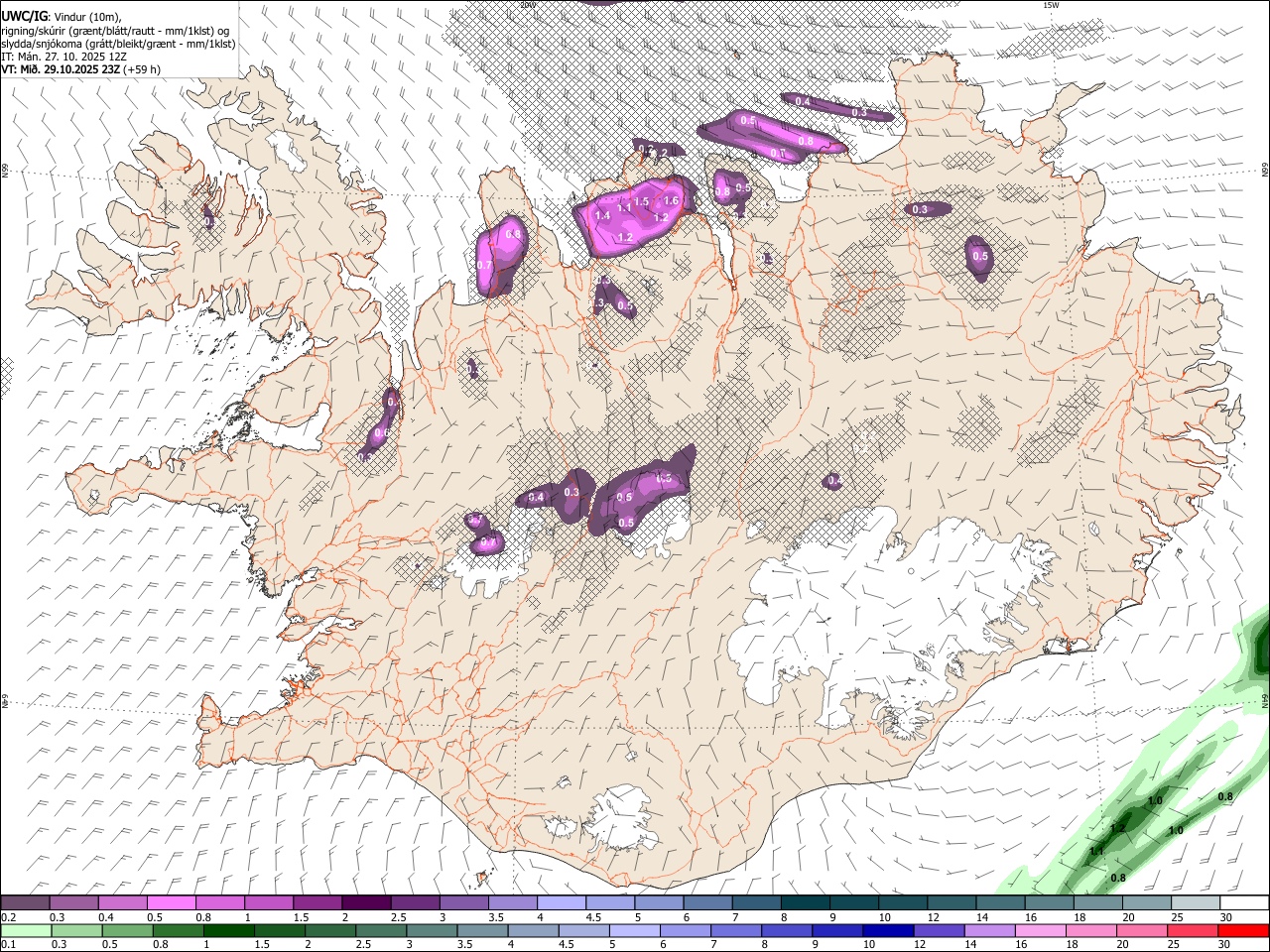
Task: Click the upper legend swatch between 1 and 1.5
Action: (x=268, y=902)
